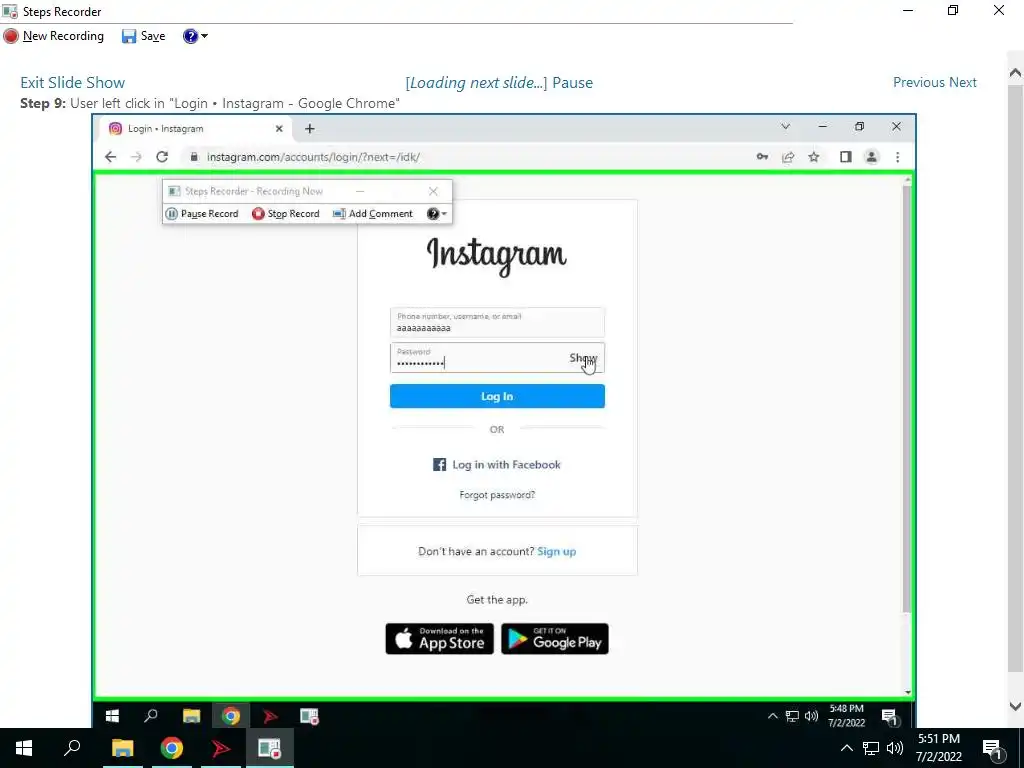Close the Recording Now mini window

click(433, 191)
